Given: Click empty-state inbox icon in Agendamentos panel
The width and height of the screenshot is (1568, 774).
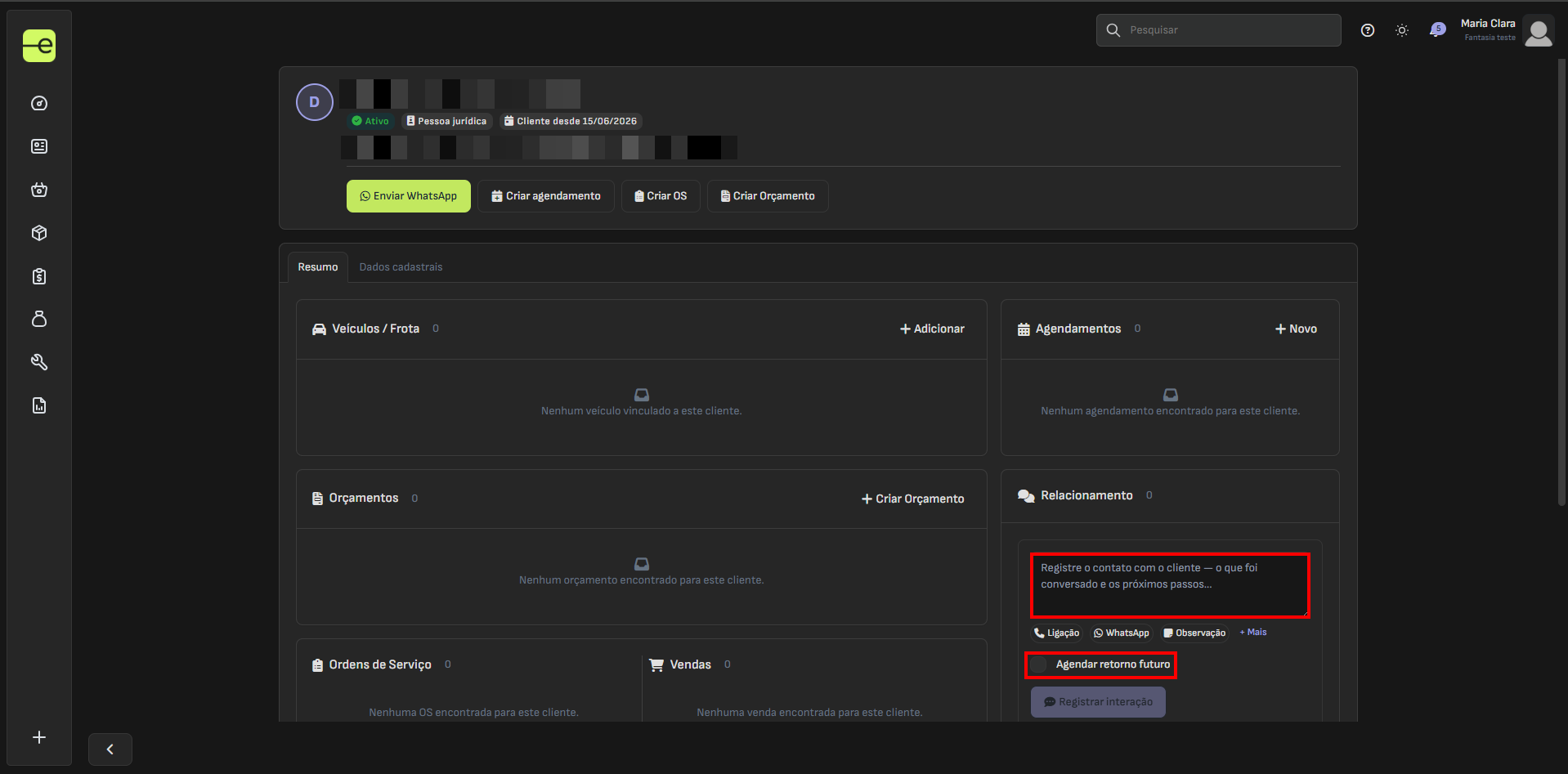Looking at the screenshot, I should (1171, 395).
